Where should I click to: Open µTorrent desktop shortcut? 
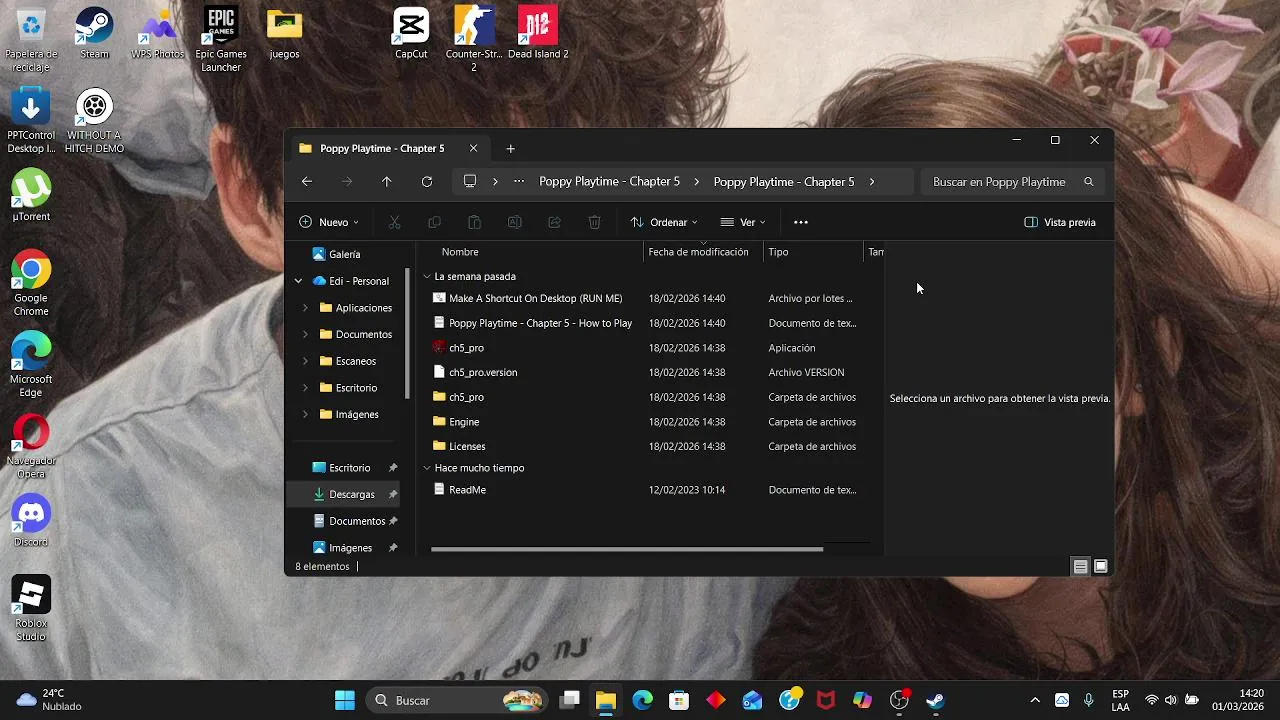[x=31, y=195]
